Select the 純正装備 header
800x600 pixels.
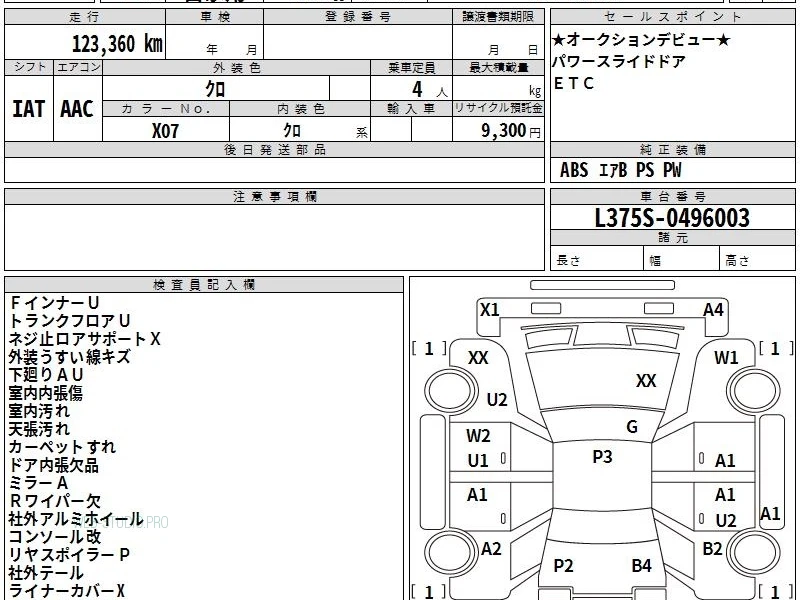(672, 149)
